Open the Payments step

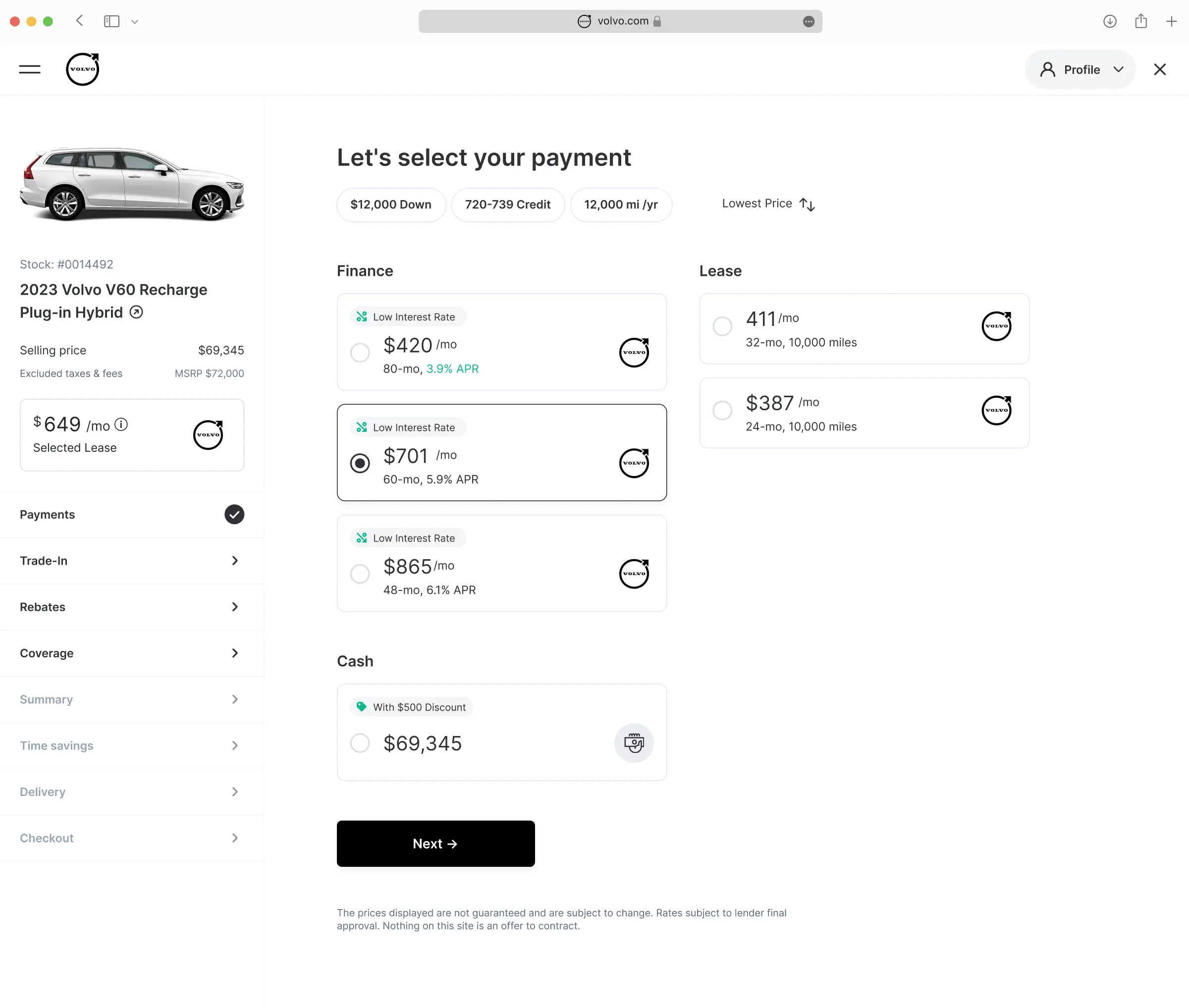(131, 514)
